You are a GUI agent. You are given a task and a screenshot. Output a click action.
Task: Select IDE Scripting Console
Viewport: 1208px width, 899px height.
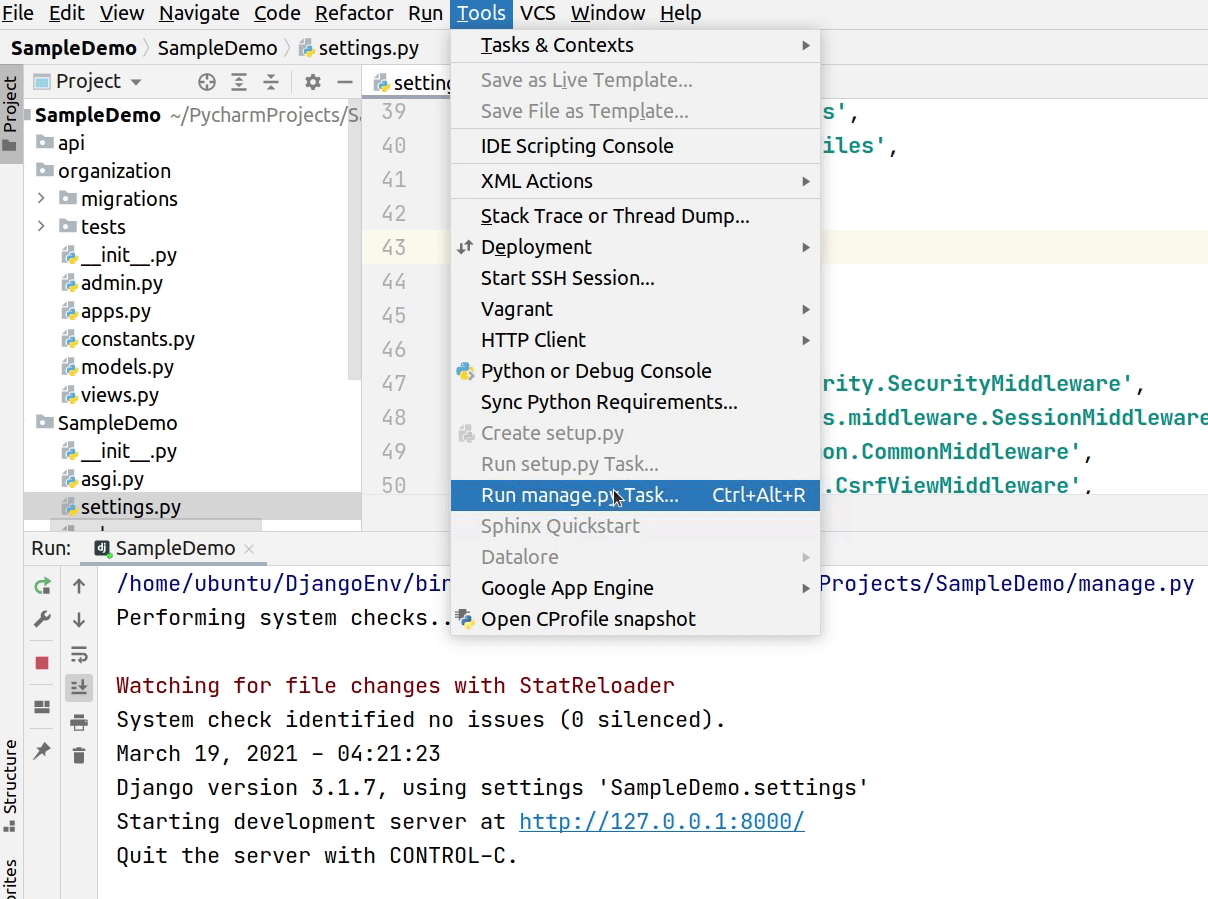click(575, 146)
